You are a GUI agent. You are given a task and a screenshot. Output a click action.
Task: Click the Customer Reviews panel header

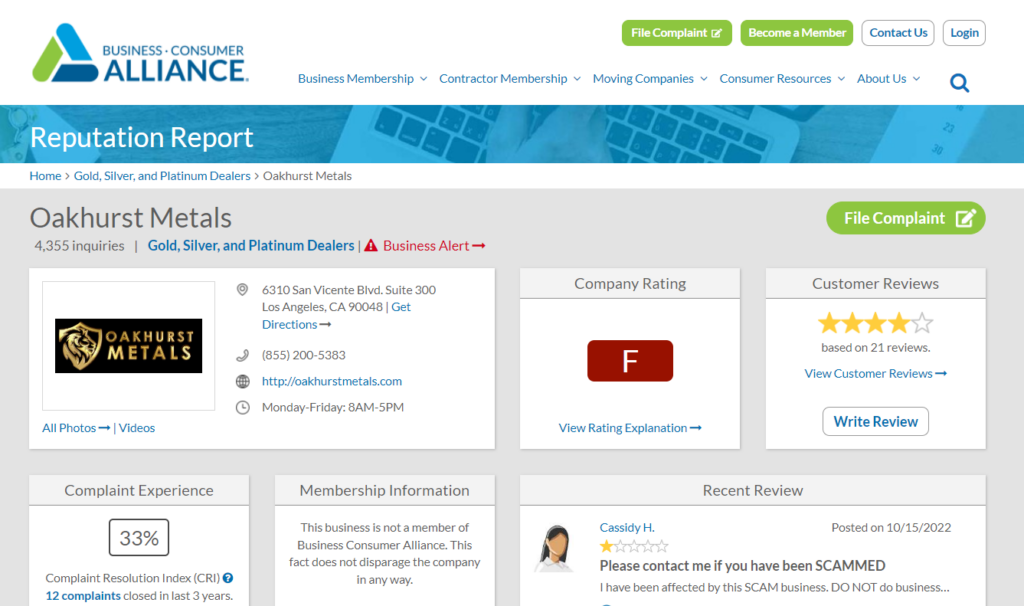(x=875, y=283)
